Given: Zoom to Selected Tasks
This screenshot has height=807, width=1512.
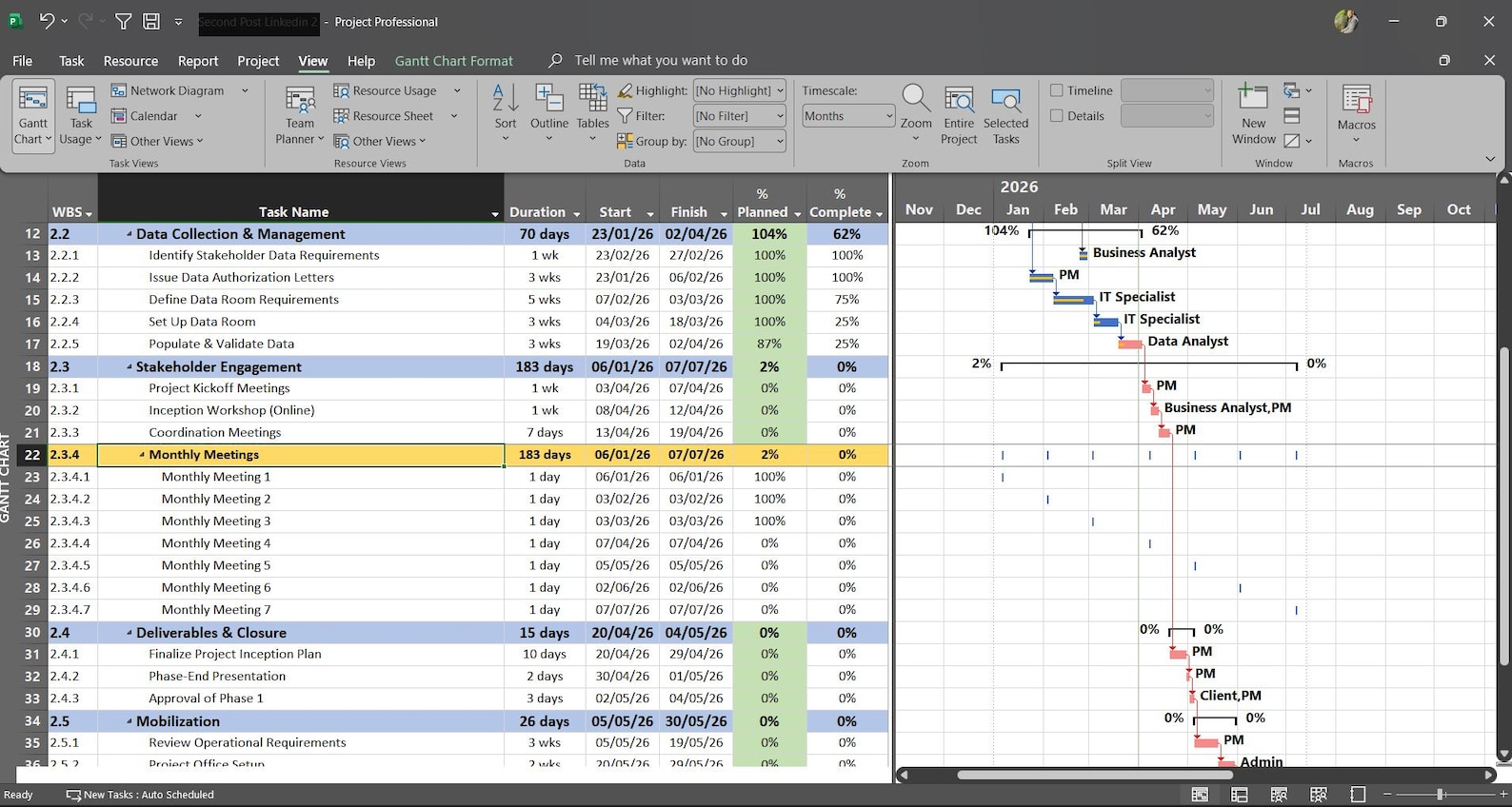Looking at the screenshot, I should click(1006, 114).
